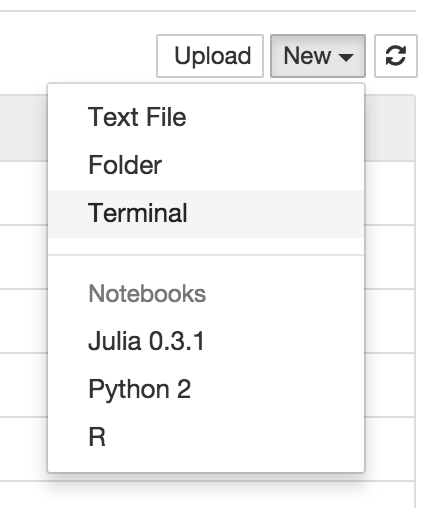Click the word New on the dropdown button
This screenshot has width=444, height=508.
307,56
